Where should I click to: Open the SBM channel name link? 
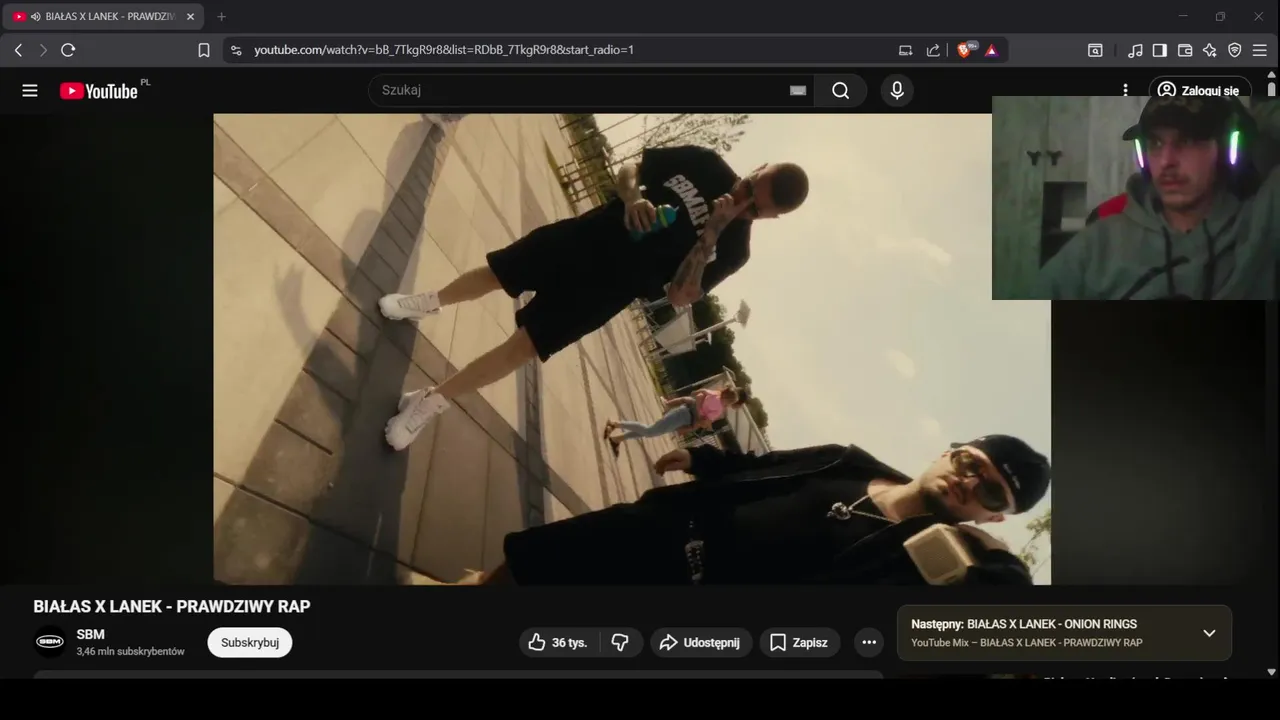[x=90, y=634]
